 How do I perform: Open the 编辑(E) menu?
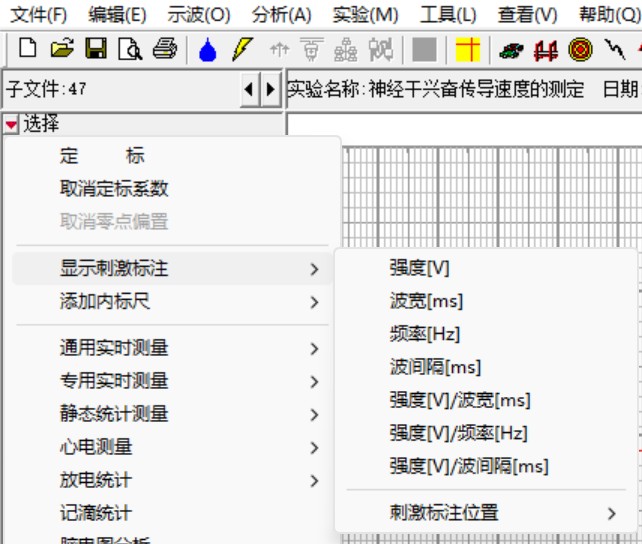[117, 15]
